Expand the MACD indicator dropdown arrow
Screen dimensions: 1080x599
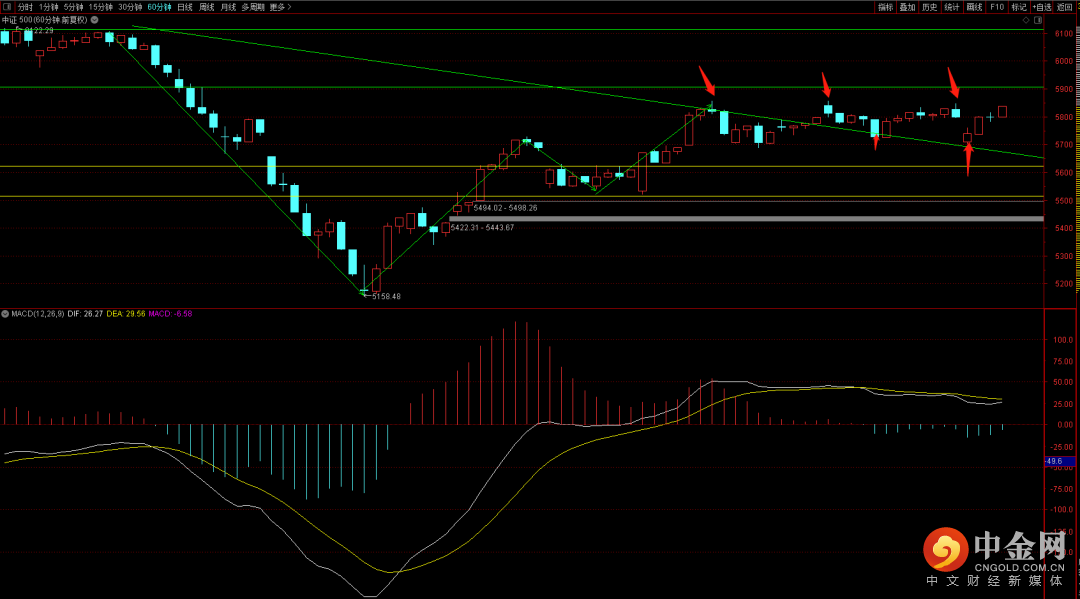tap(5, 314)
